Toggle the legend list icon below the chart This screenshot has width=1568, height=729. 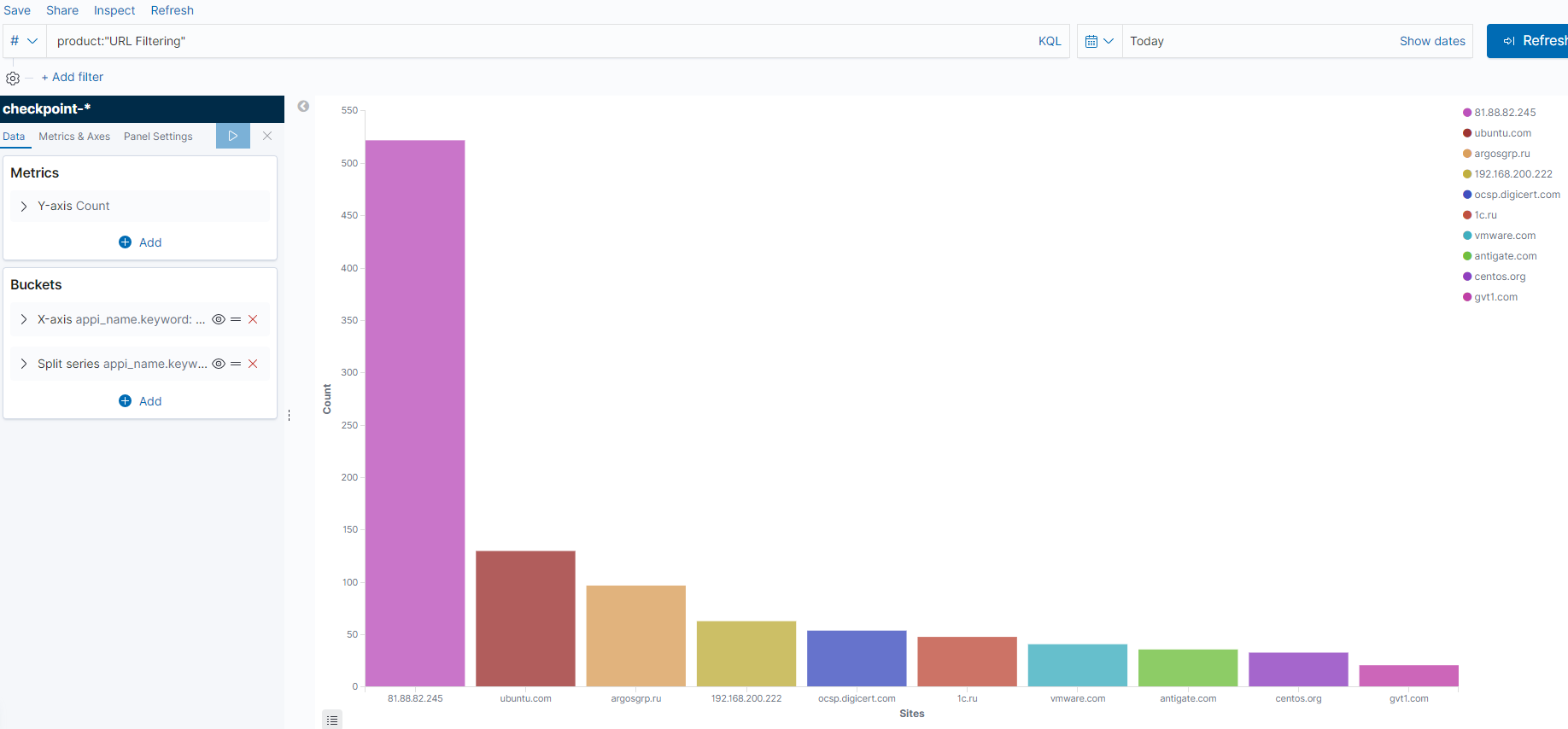[332, 720]
